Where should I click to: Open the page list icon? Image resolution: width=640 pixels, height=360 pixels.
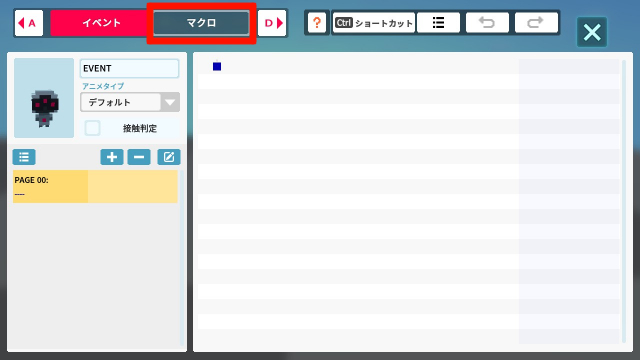[x=24, y=157]
